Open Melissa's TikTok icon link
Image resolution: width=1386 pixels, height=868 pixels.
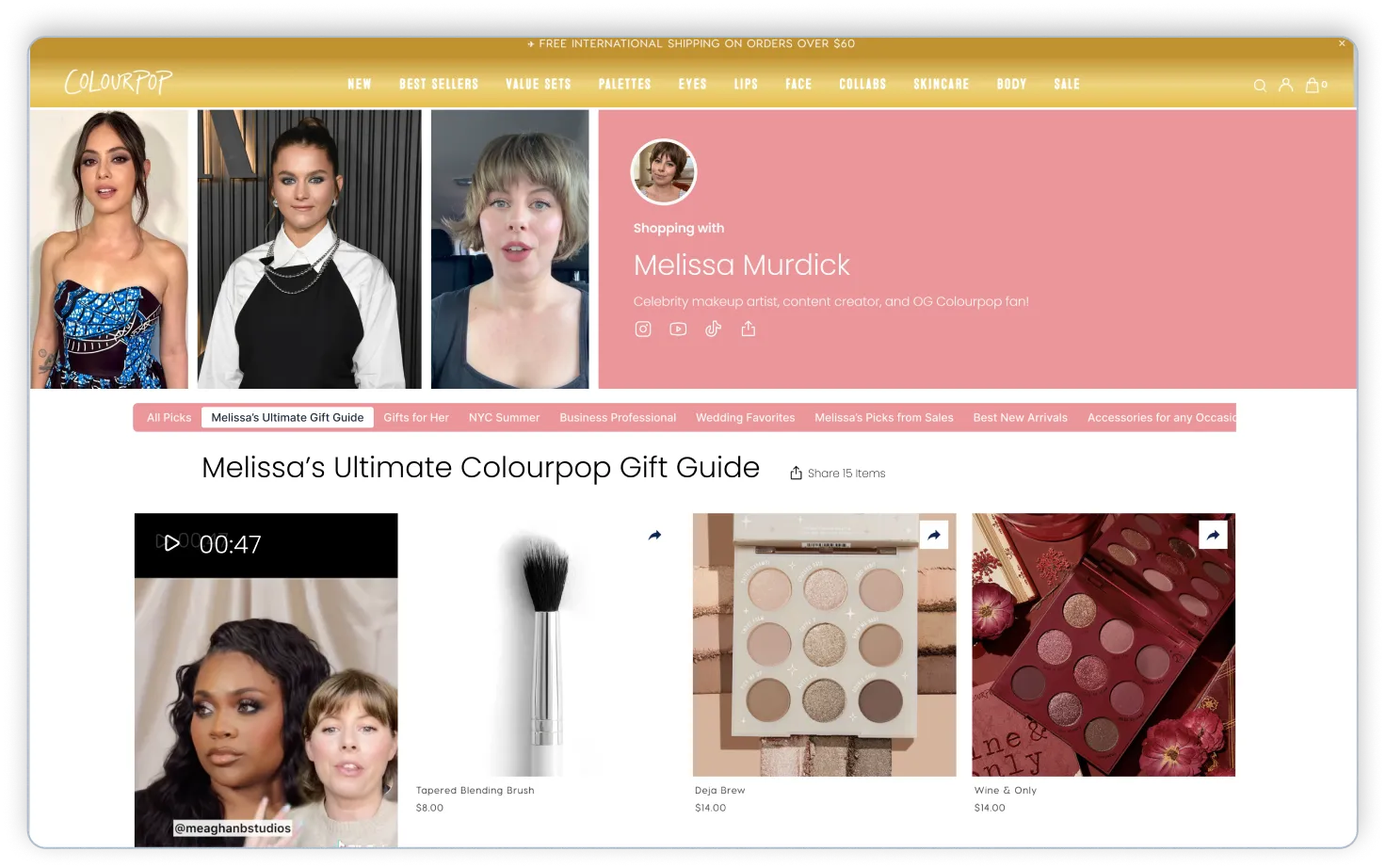[x=713, y=329]
